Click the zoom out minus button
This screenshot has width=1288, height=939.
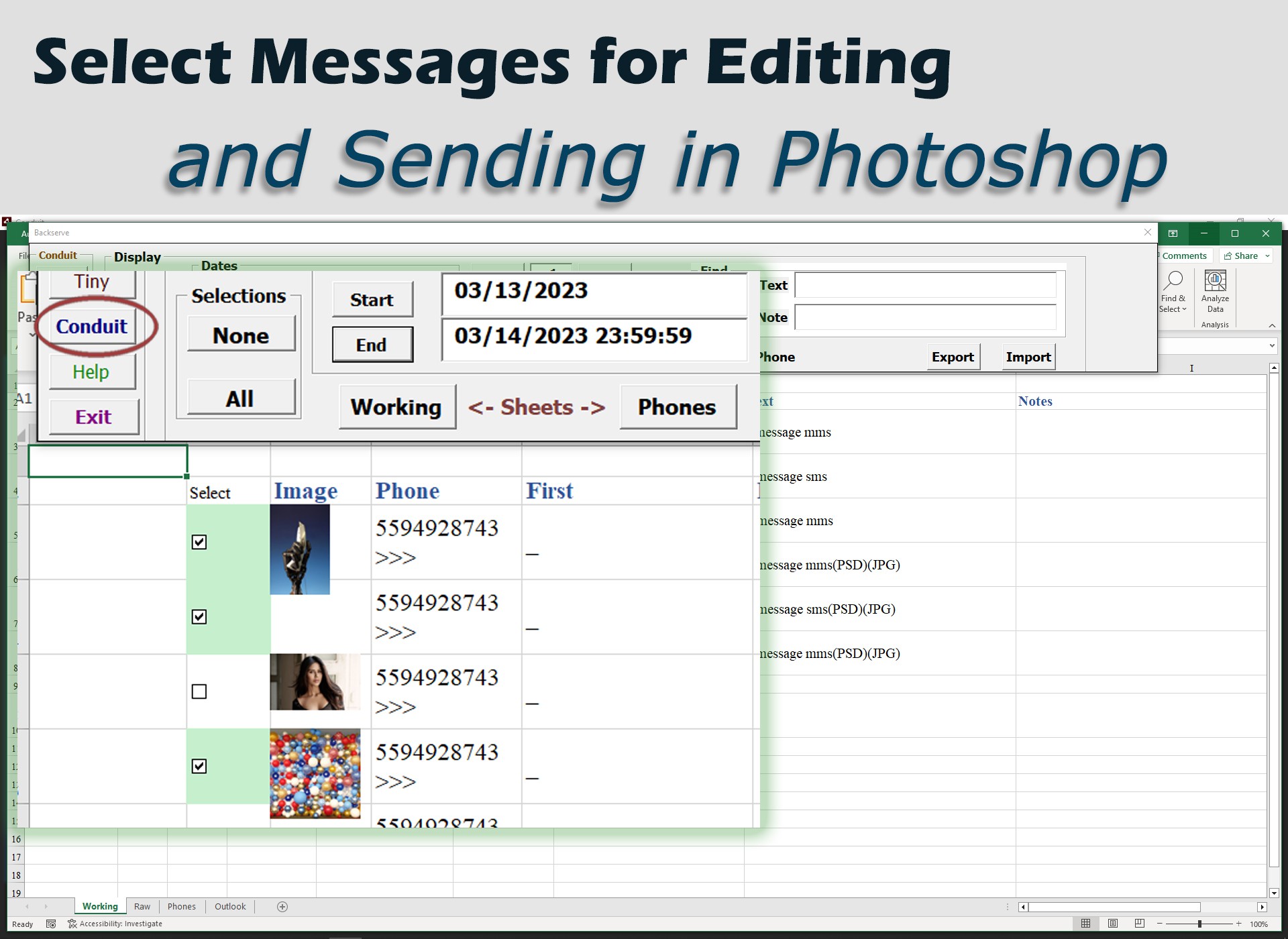click(1160, 924)
